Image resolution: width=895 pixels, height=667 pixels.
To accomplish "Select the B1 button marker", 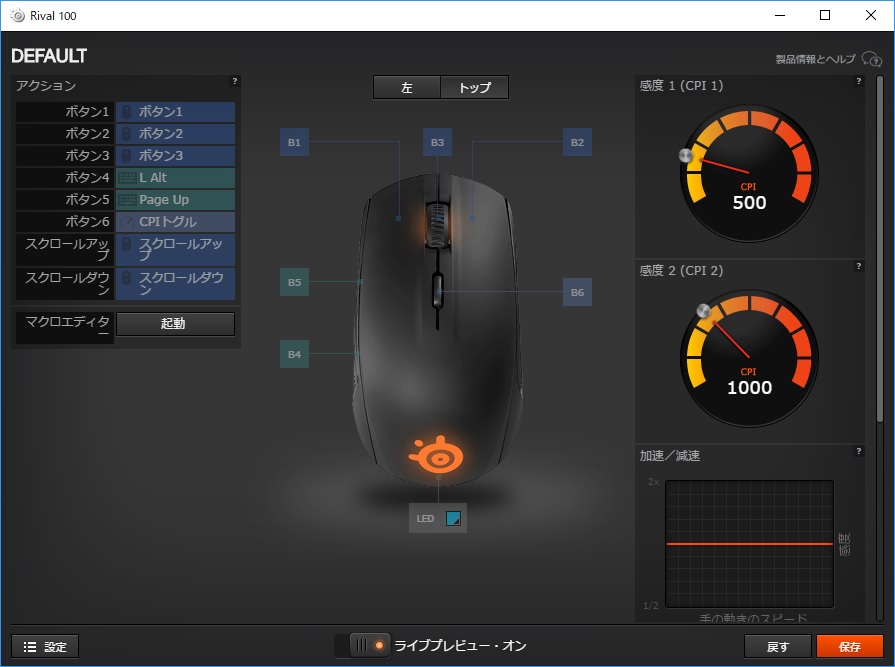I will [x=295, y=142].
